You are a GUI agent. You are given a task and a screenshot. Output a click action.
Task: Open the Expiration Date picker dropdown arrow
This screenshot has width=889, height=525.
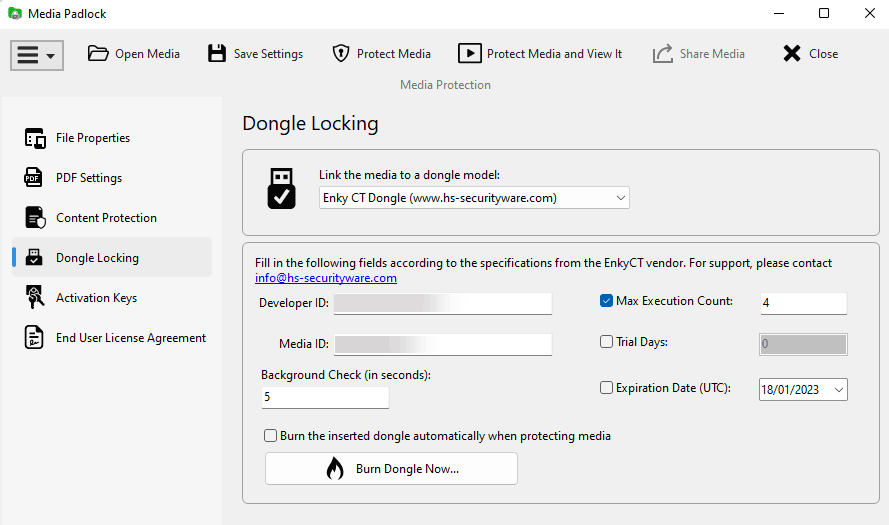tap(839, 389)
